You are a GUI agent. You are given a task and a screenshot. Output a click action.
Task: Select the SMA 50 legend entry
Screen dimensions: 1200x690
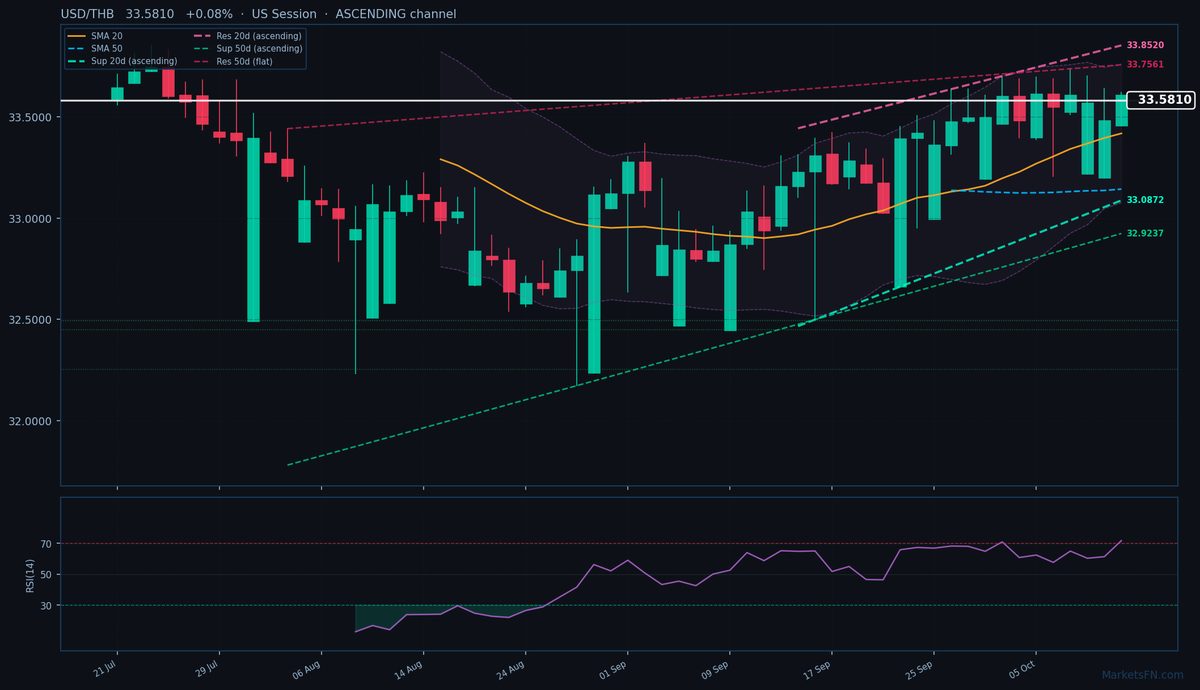coord(94,48)
